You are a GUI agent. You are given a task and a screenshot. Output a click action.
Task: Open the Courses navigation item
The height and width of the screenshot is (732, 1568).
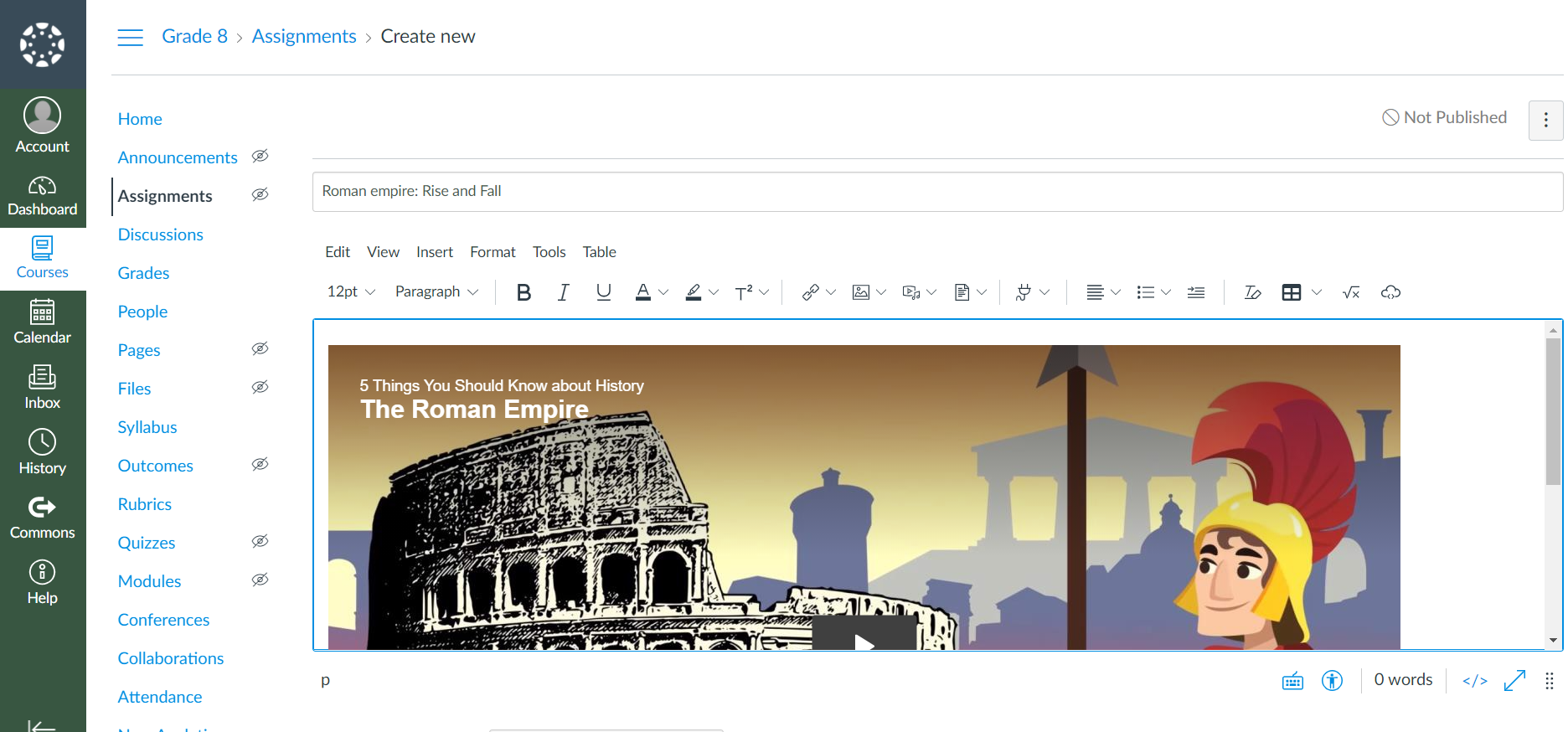point(43,258)
